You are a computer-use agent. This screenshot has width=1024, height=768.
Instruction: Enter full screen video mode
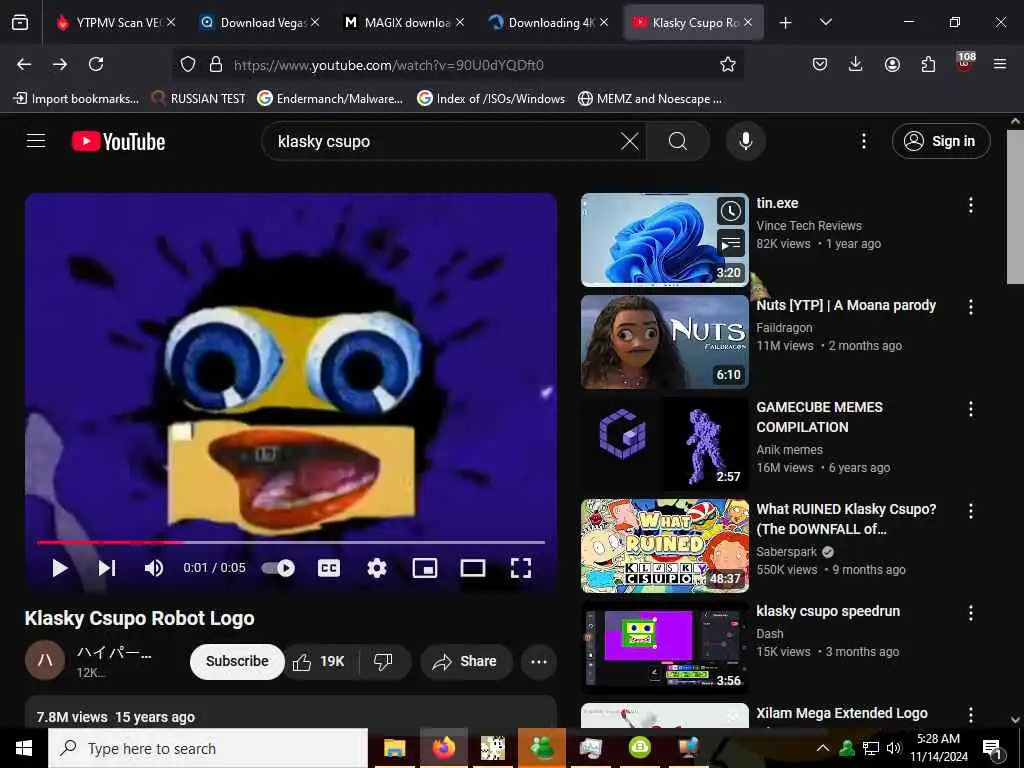[520, 568]
